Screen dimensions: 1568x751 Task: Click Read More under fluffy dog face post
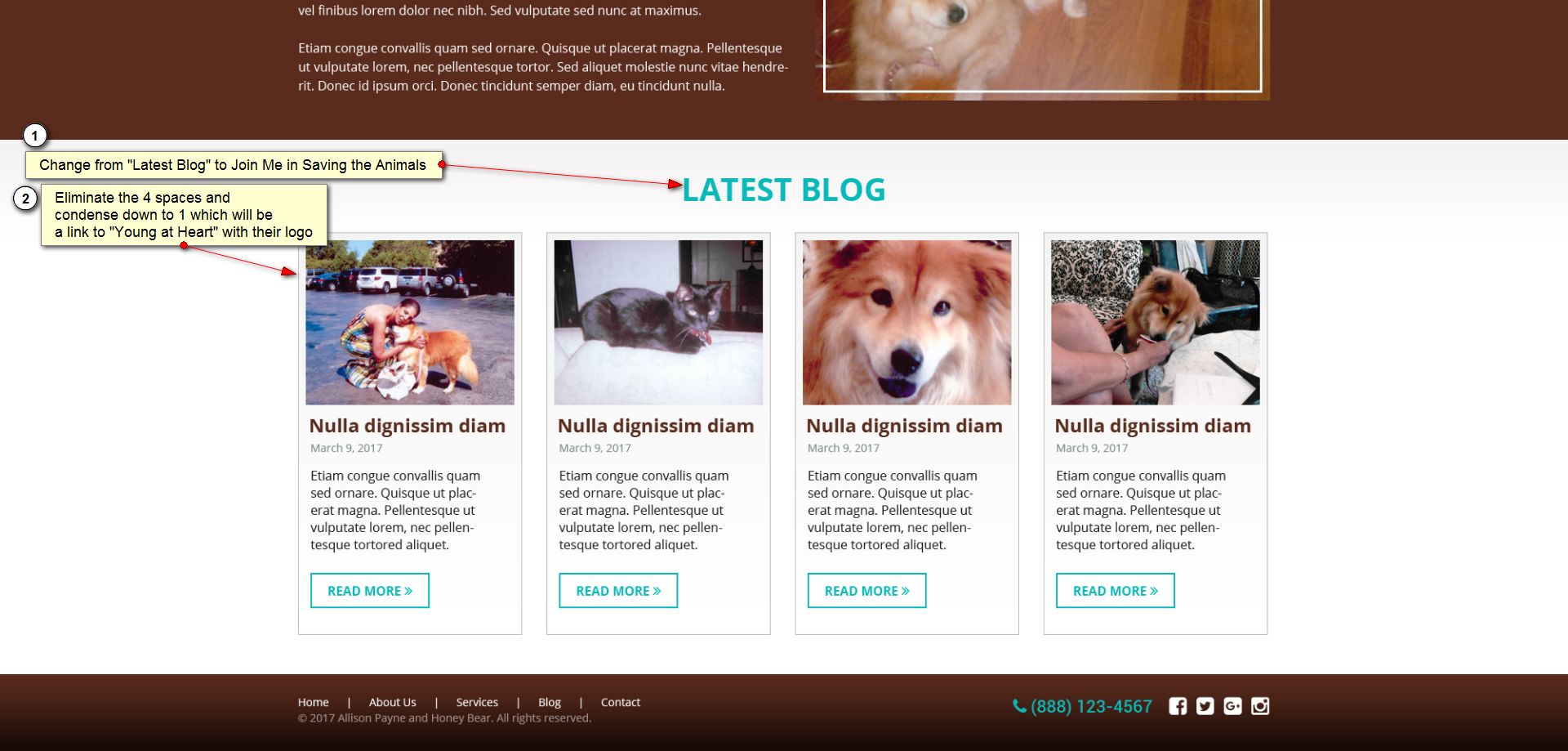pyautogui.click(x=866, y=591)
